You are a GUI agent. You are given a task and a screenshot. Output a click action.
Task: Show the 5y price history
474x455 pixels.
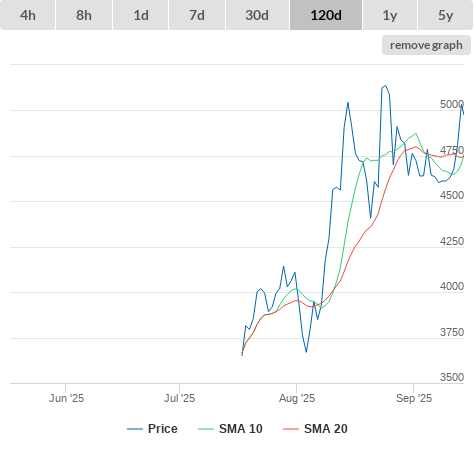pyautogui.click(x=445, y=15)
